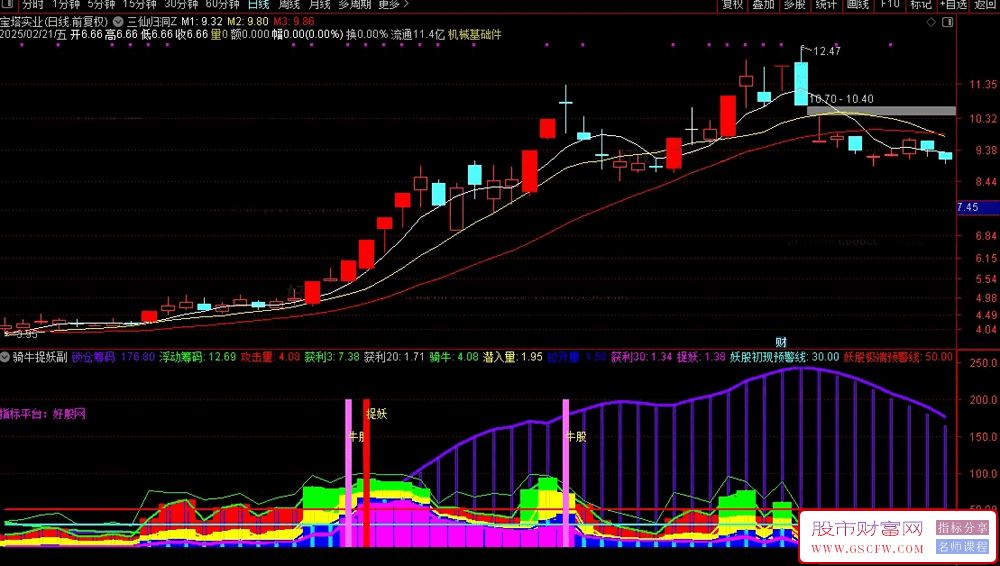
Task: Click the 叠加 overlay button
Action: click(763, 4)
